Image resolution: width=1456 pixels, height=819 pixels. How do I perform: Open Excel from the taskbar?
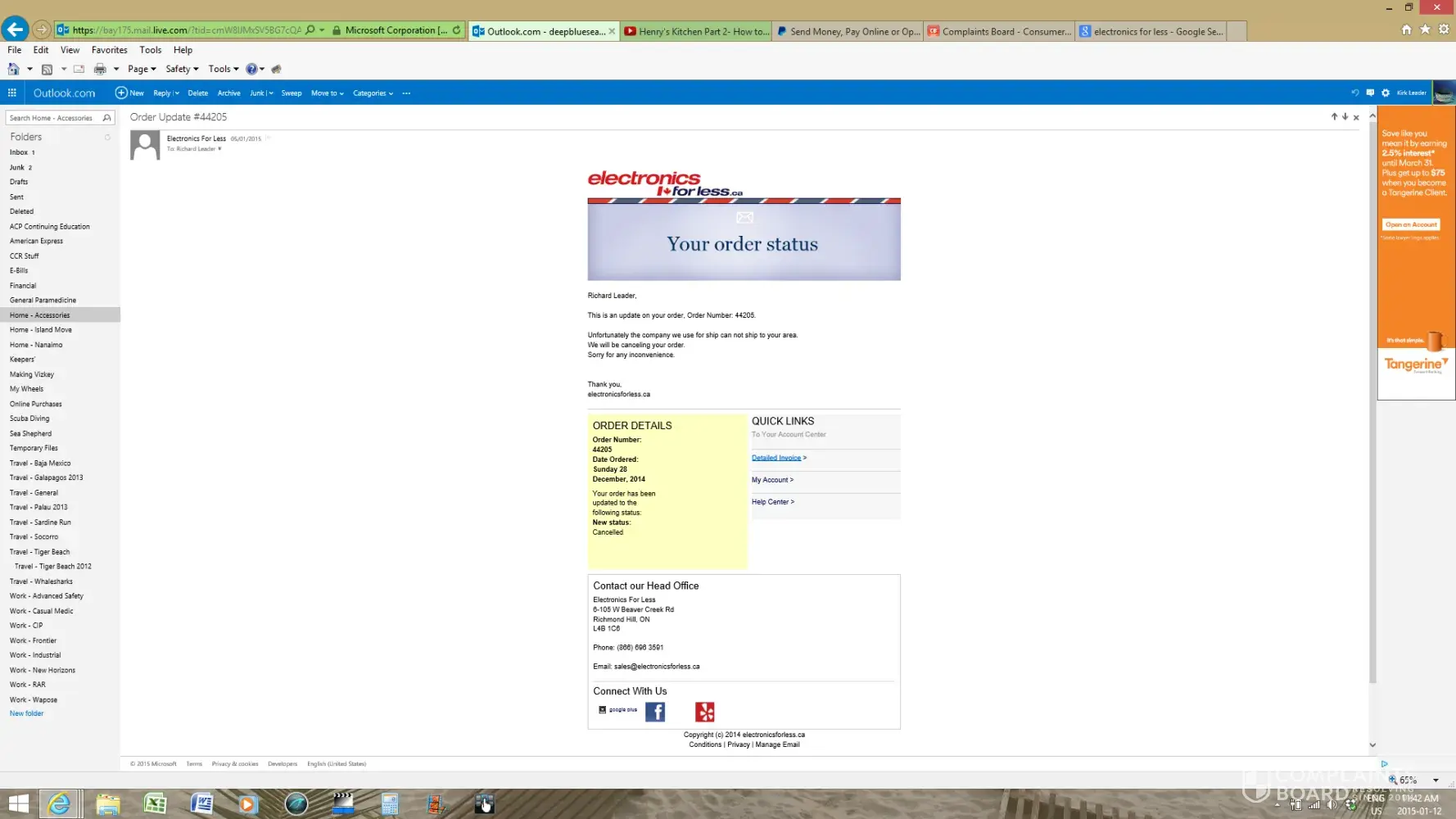coord(155,804)
